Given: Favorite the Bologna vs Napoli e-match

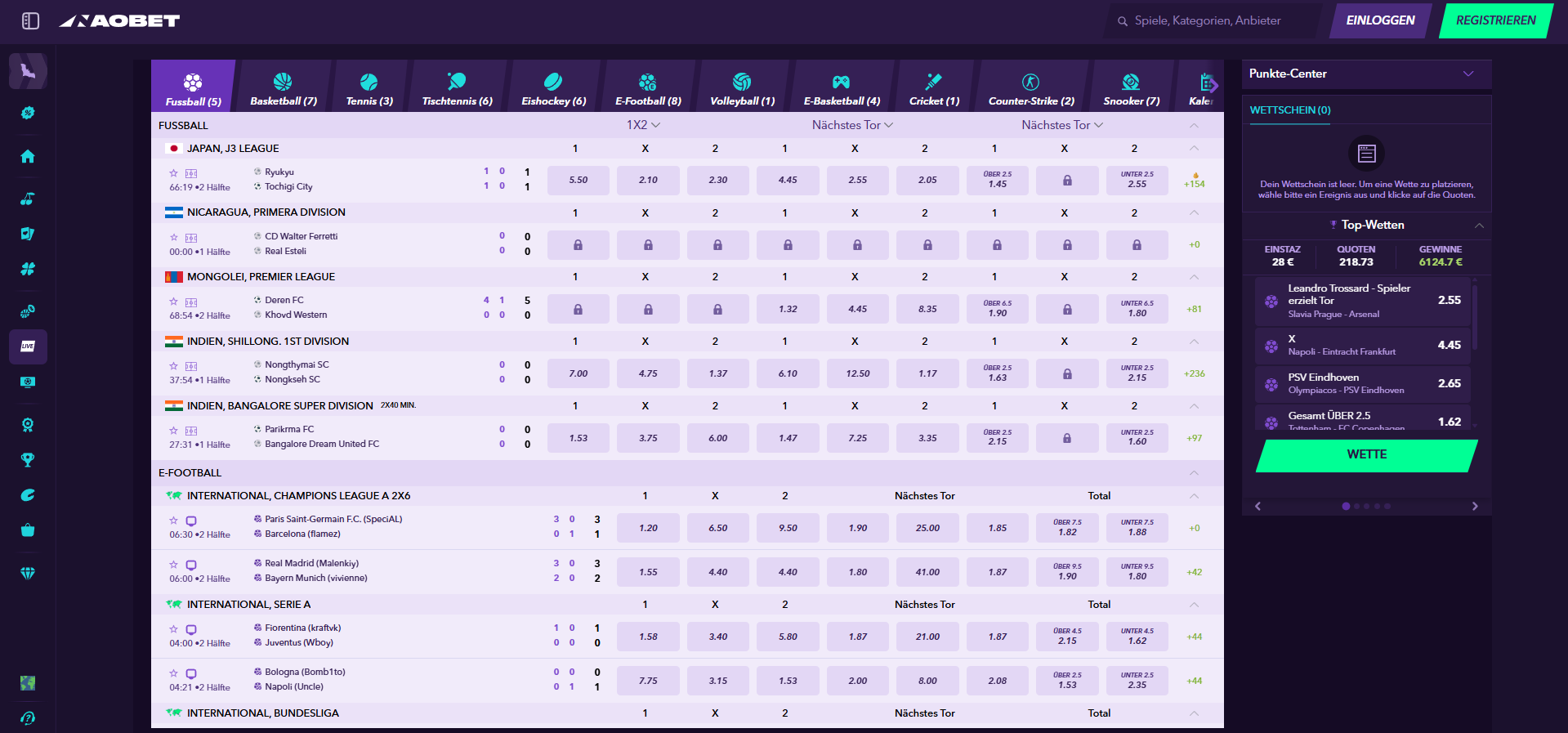Looking at the screenshot, I should click(x=173, y=673).
